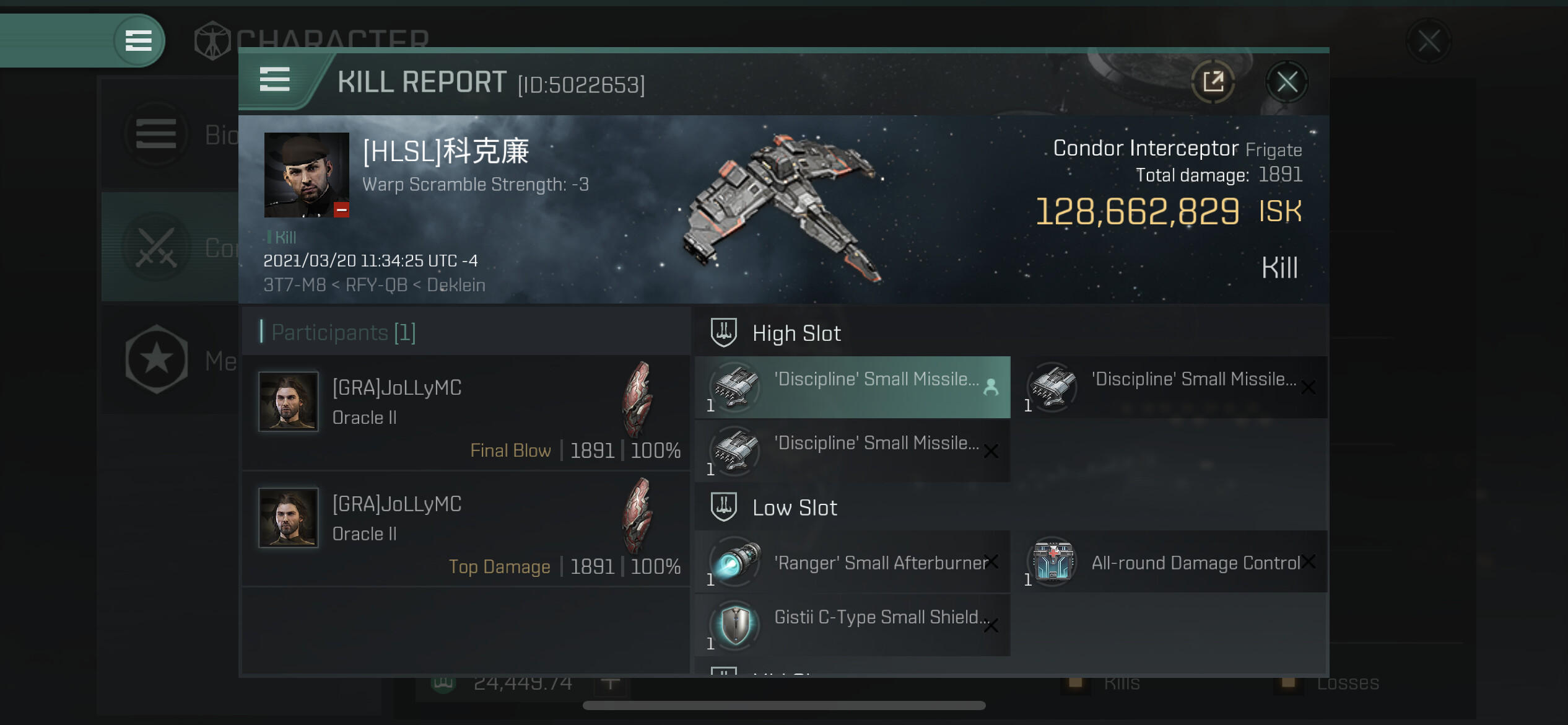Click the All-round Damage Control icon
Image resolution: width=1568 pixels, height=725 pixels.
point(1052,561)
